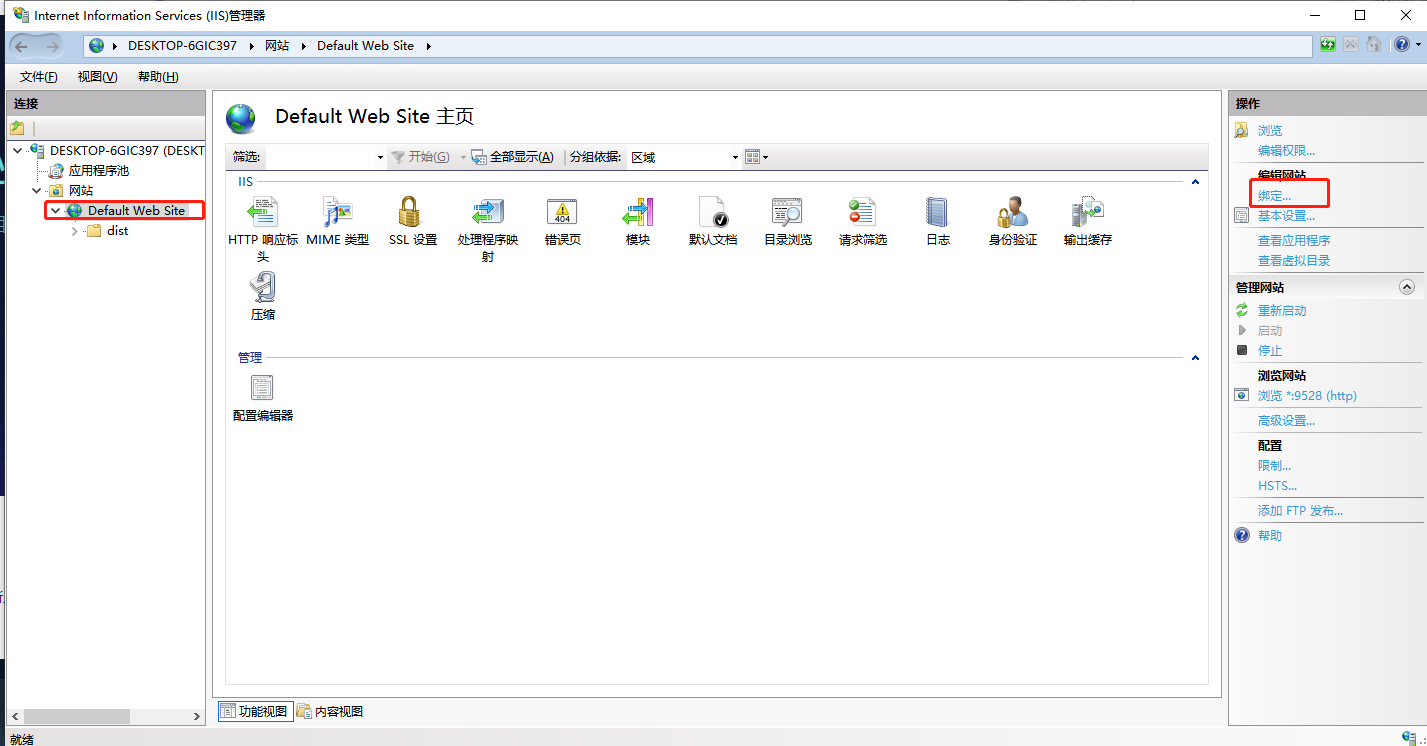Collapse the 管理 group section

click(x=1195, y=357)
